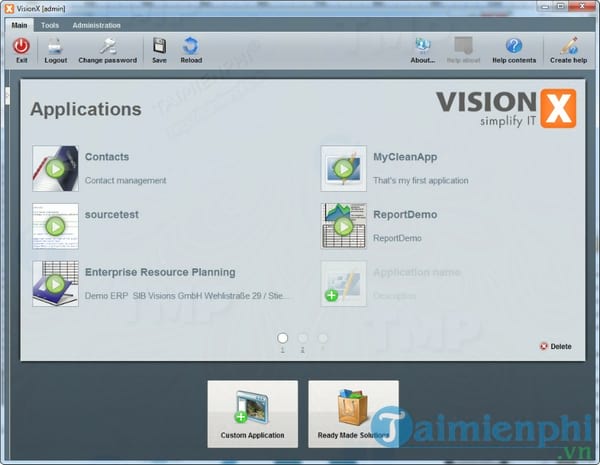The height and width of the screenshot is (465, 600).
Task: Click the ReportDemo description under title
Action: [397, 238]
